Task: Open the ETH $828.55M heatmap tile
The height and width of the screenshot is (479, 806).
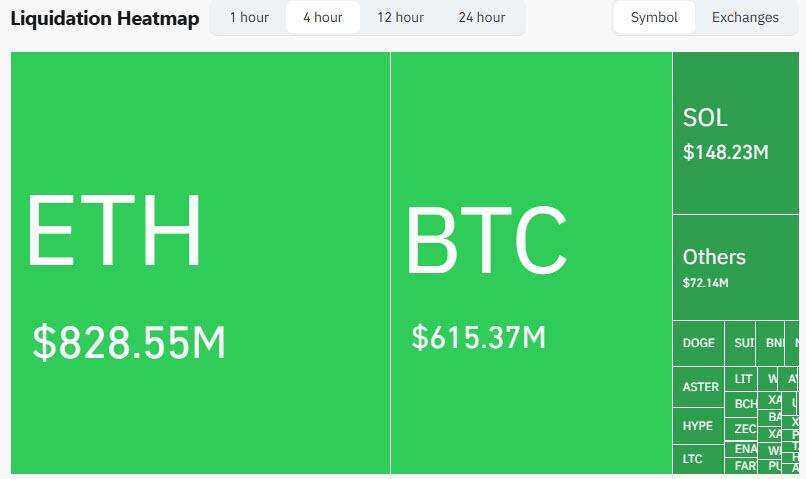Action: coord(200,262)
